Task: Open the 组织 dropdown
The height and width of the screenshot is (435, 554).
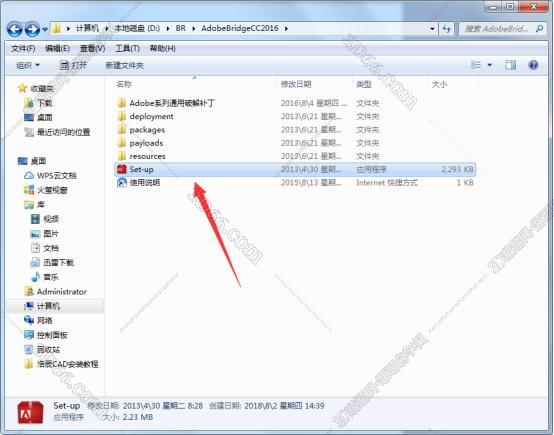Action: coord(28,65)
